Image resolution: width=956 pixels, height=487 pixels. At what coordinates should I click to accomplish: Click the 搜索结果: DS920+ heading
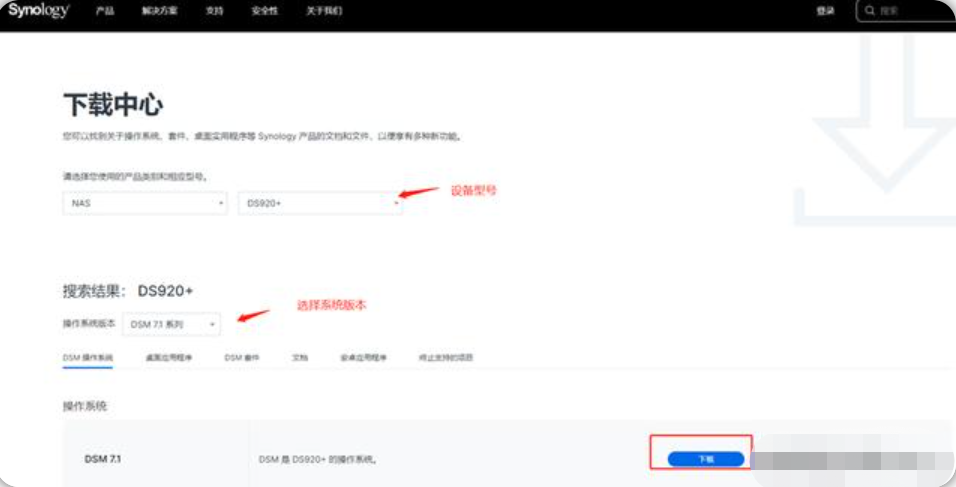pyautogui.click(x=128, y=291)
